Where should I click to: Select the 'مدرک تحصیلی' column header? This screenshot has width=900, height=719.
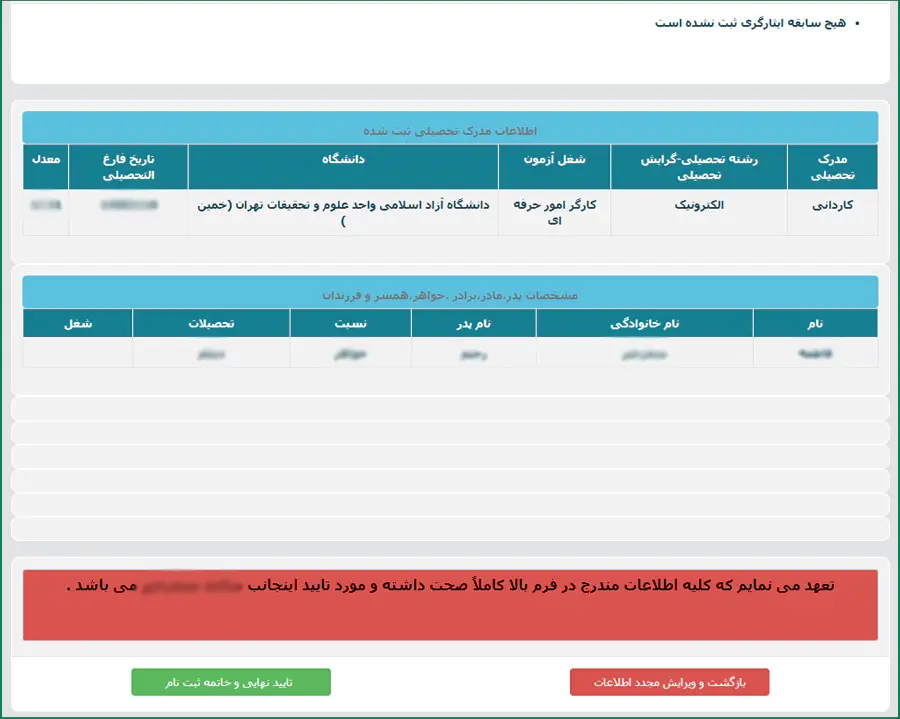click(831, 167)
